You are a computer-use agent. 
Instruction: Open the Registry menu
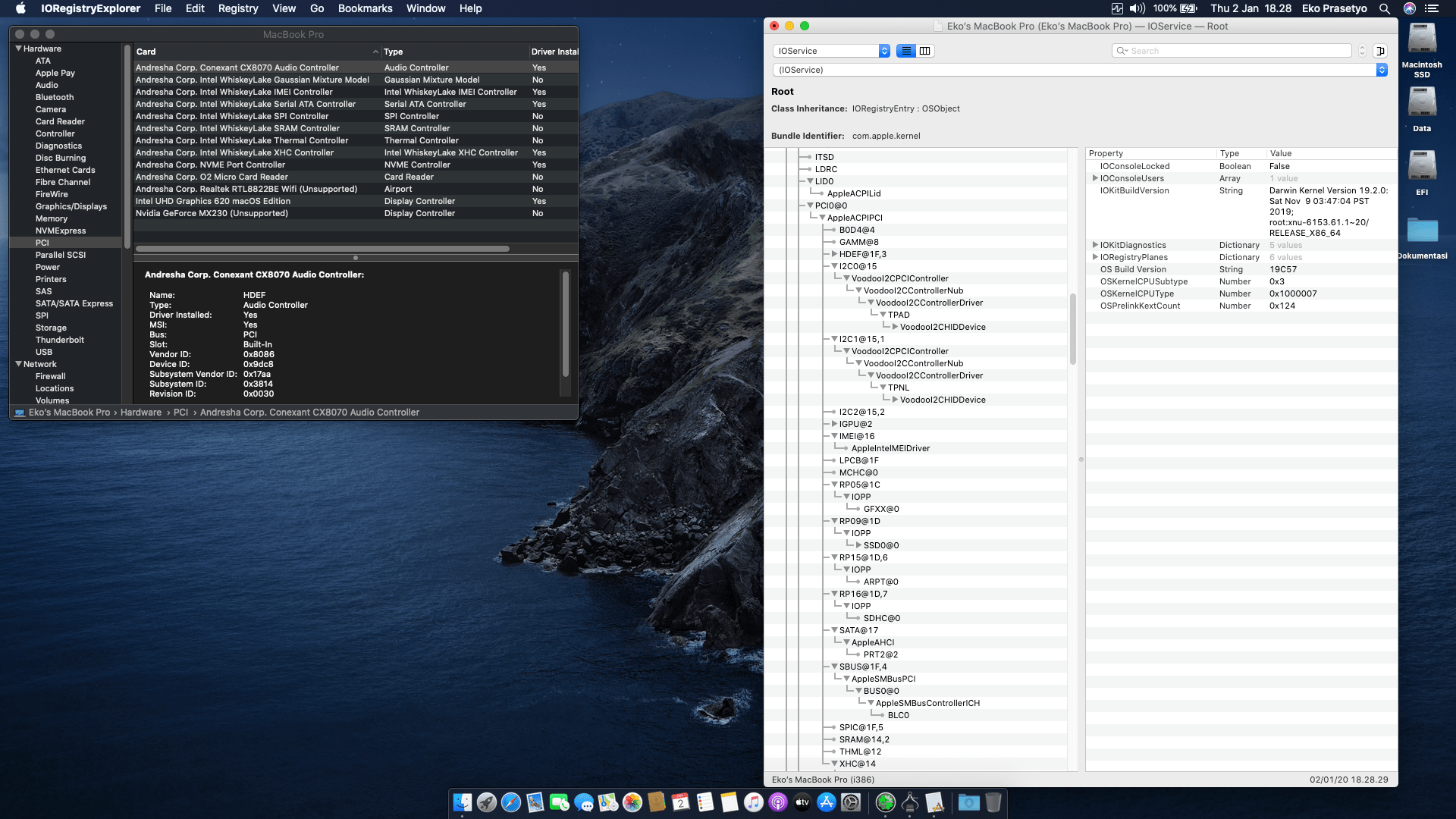tap(238, 8)
